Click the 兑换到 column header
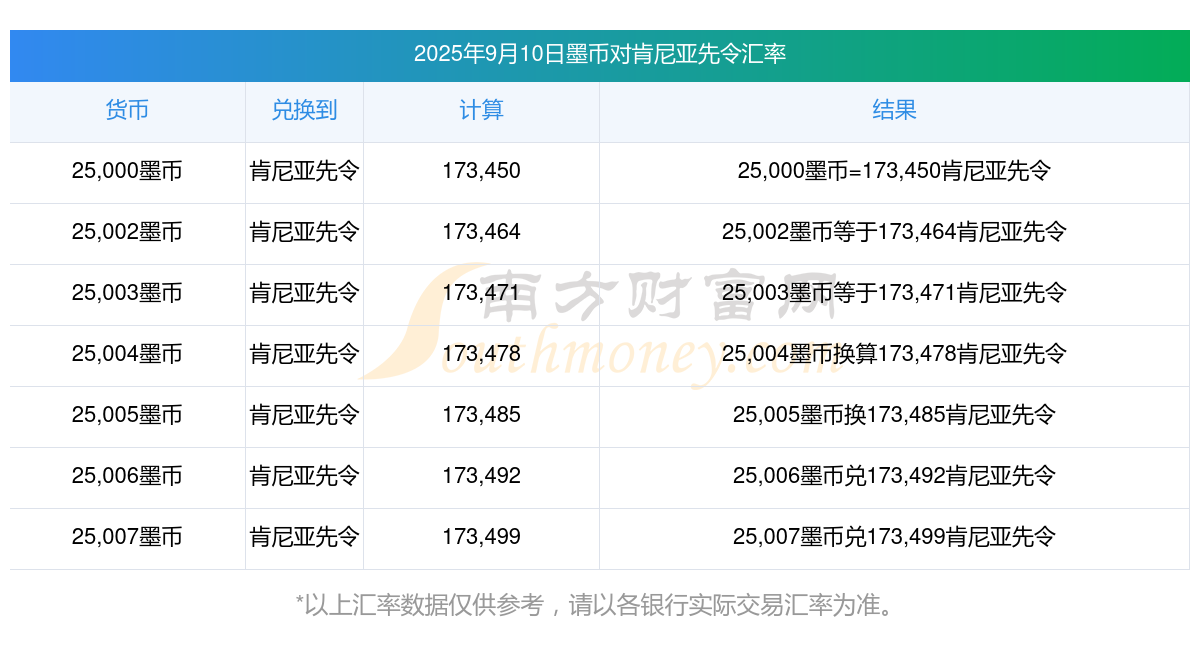The width and height of the screenshot is (1200, 650). 304,110
